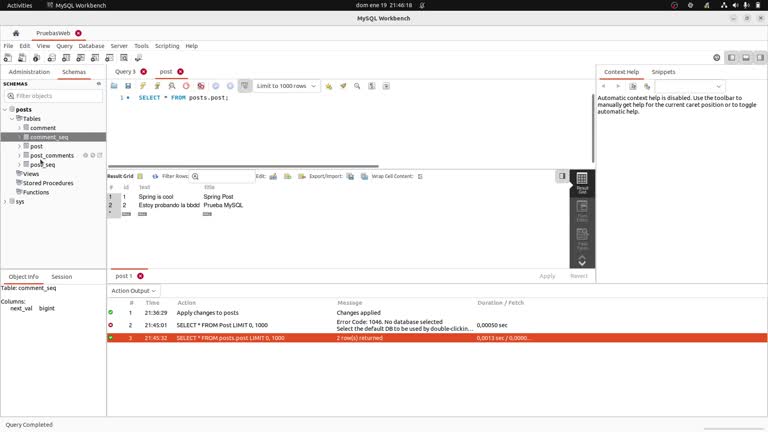
Task: Run EXPLAIN on current statement
Action: point(172,86)
